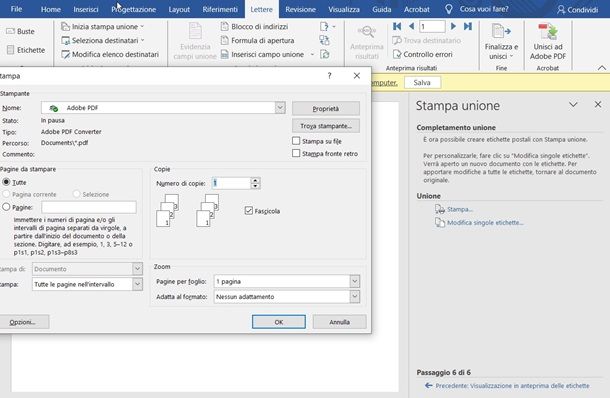Select the Pagine radio button
Viewport: 610px width, 398px height.
tap(6, 207)
